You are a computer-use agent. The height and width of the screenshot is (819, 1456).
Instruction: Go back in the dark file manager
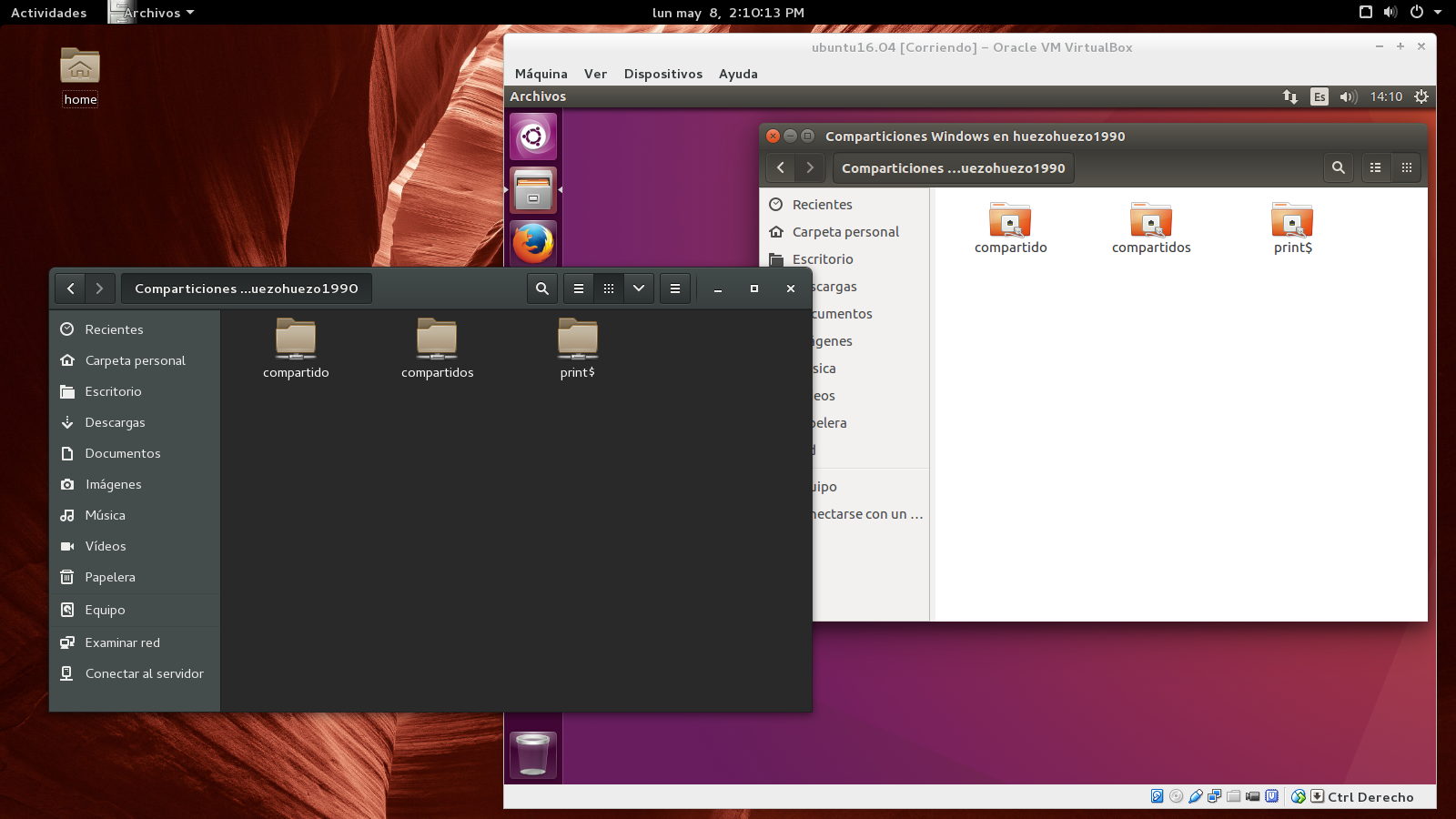click(71, 288)
